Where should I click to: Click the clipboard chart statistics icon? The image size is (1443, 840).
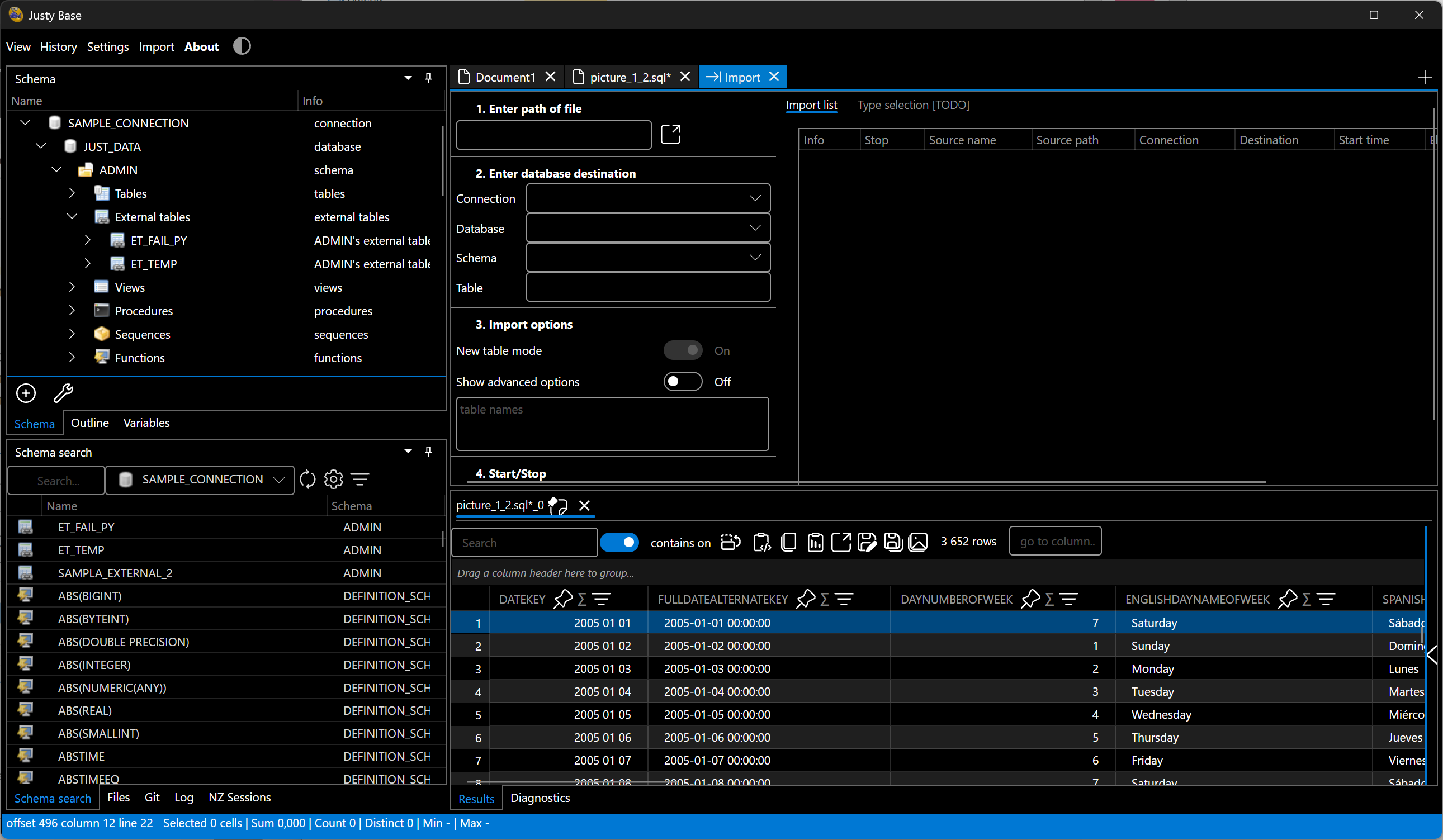pos(815,542)
